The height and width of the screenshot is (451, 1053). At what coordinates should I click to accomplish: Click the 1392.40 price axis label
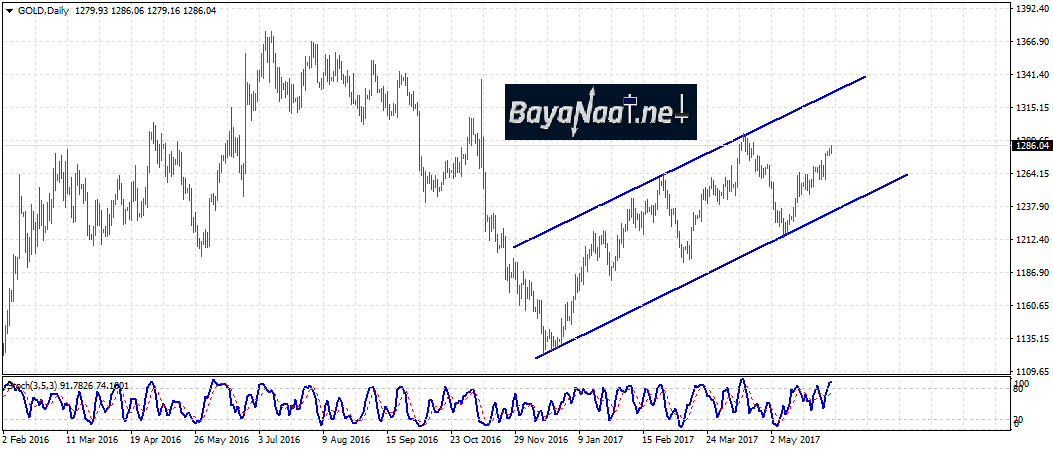pos(1030,9)
